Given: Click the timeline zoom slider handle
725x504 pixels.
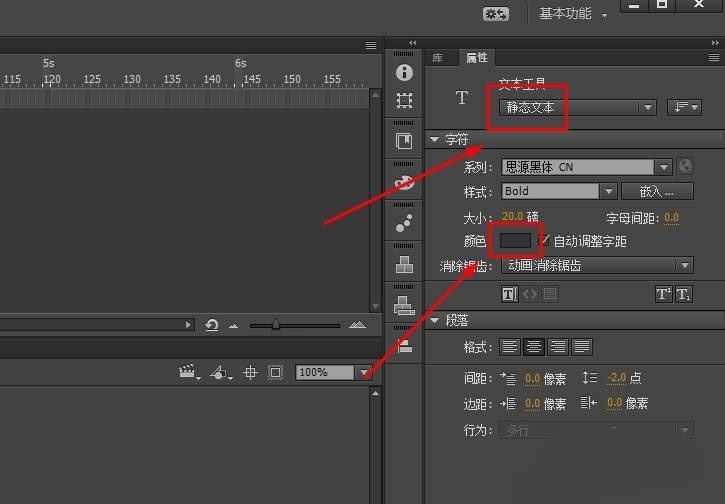Looking at the screenshot, I should (x=276, y=324).
